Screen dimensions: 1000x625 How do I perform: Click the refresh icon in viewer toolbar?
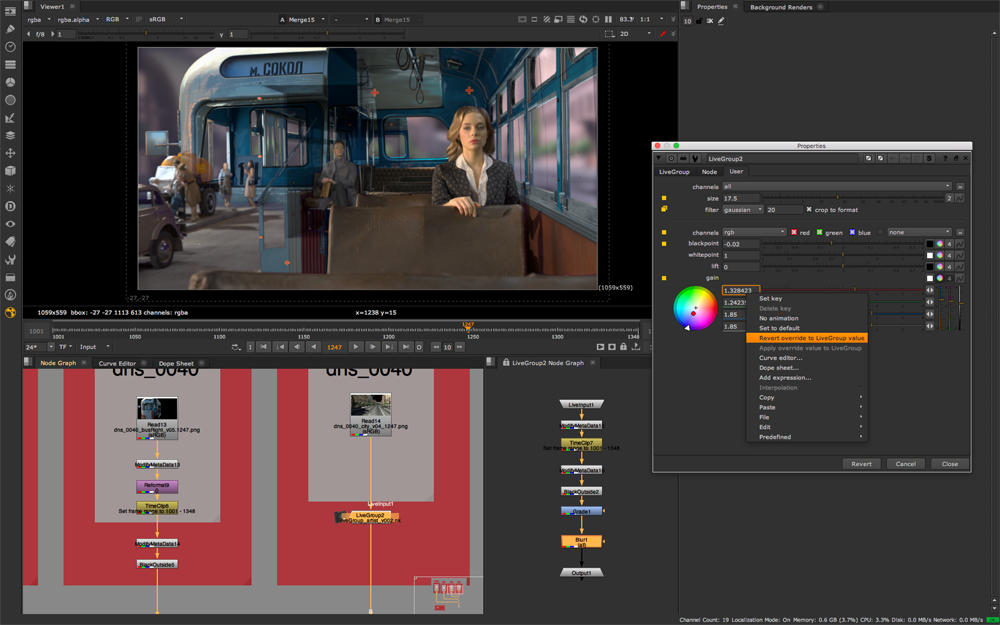click(x=583, y=19)
